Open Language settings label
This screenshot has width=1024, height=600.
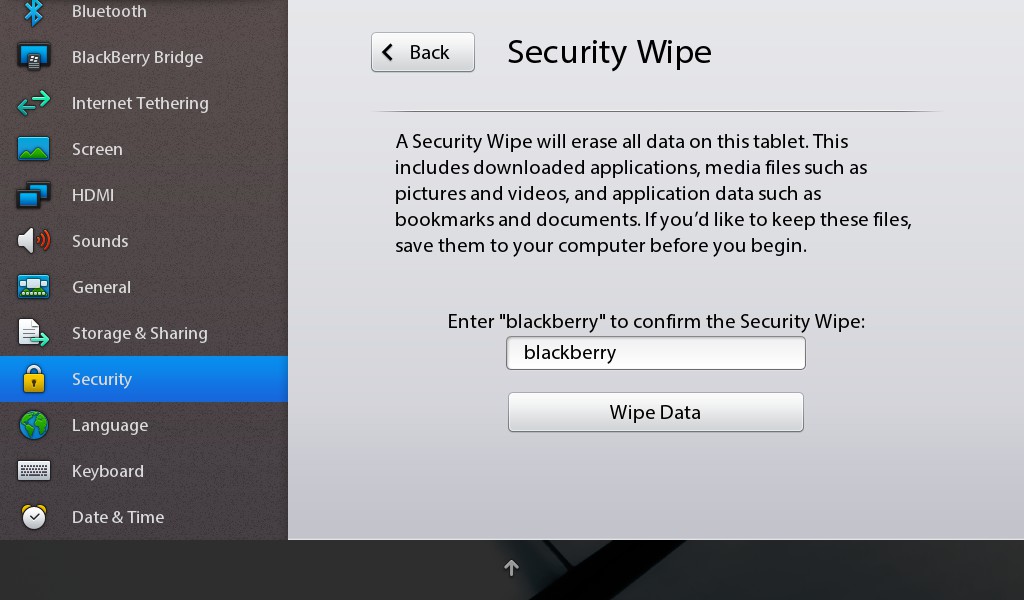click(x=110, y=426)
